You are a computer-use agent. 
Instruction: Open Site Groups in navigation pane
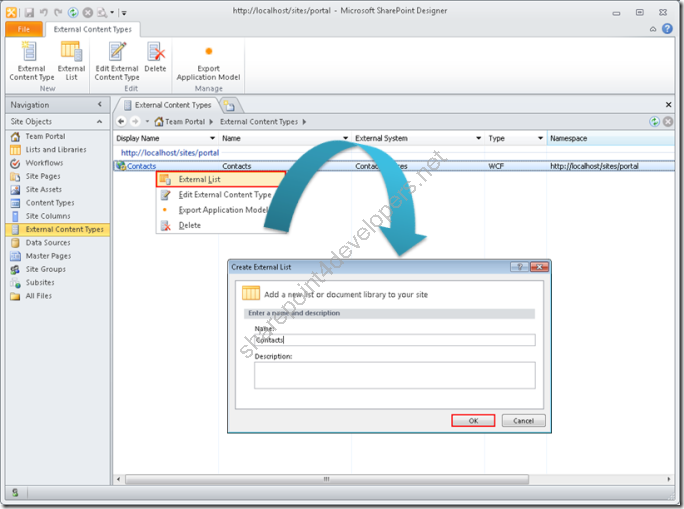[x=45, y=270]
